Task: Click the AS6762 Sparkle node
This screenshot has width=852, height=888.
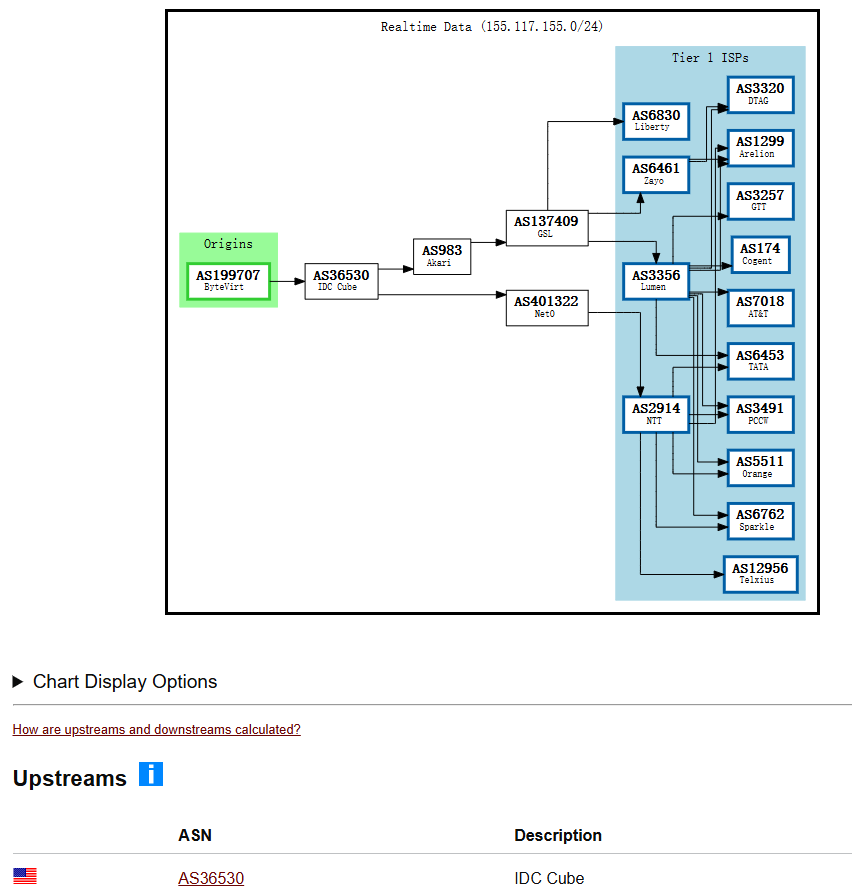Action: (x=760, y=521)
